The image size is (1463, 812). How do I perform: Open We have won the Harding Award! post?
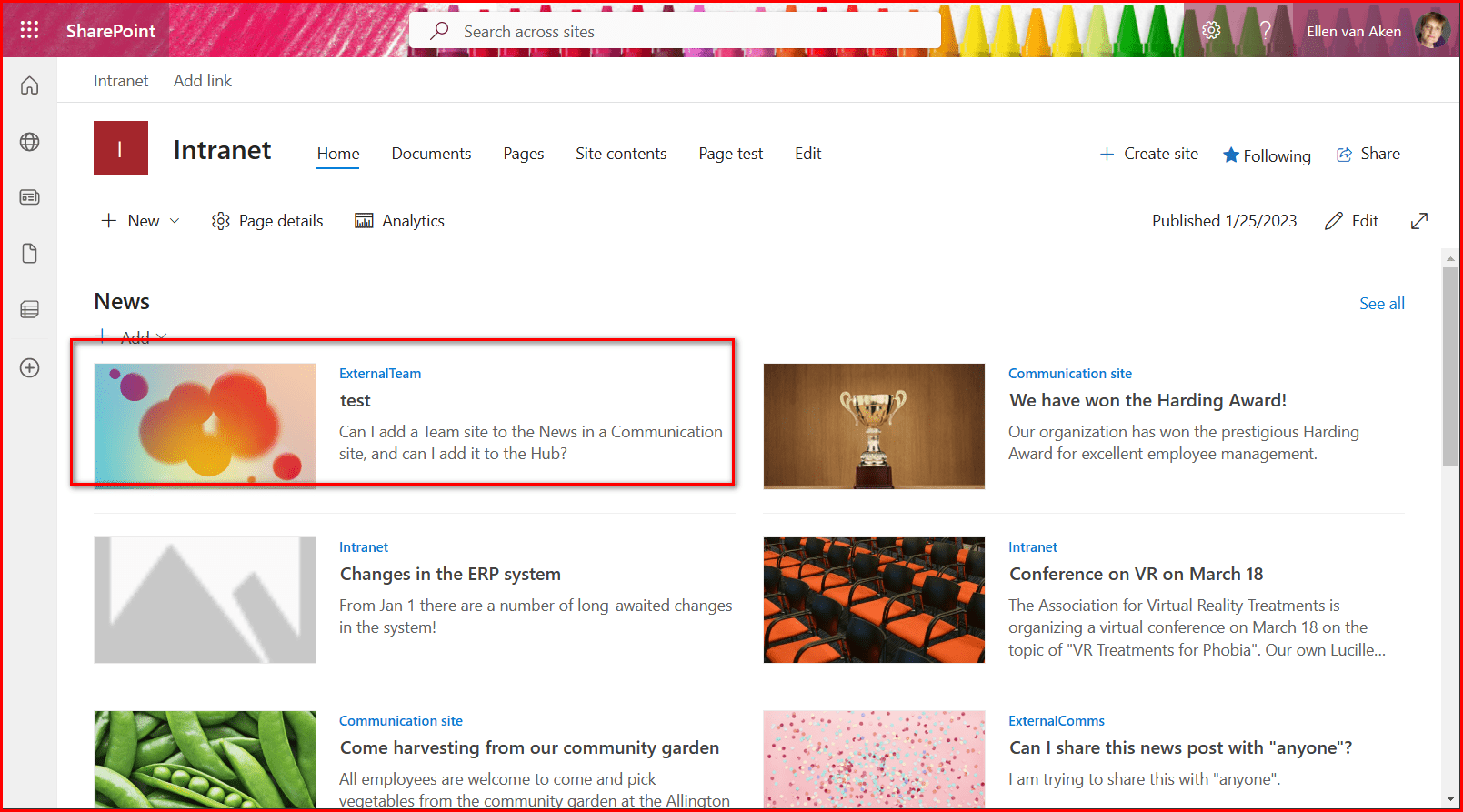pos(1147,401)
